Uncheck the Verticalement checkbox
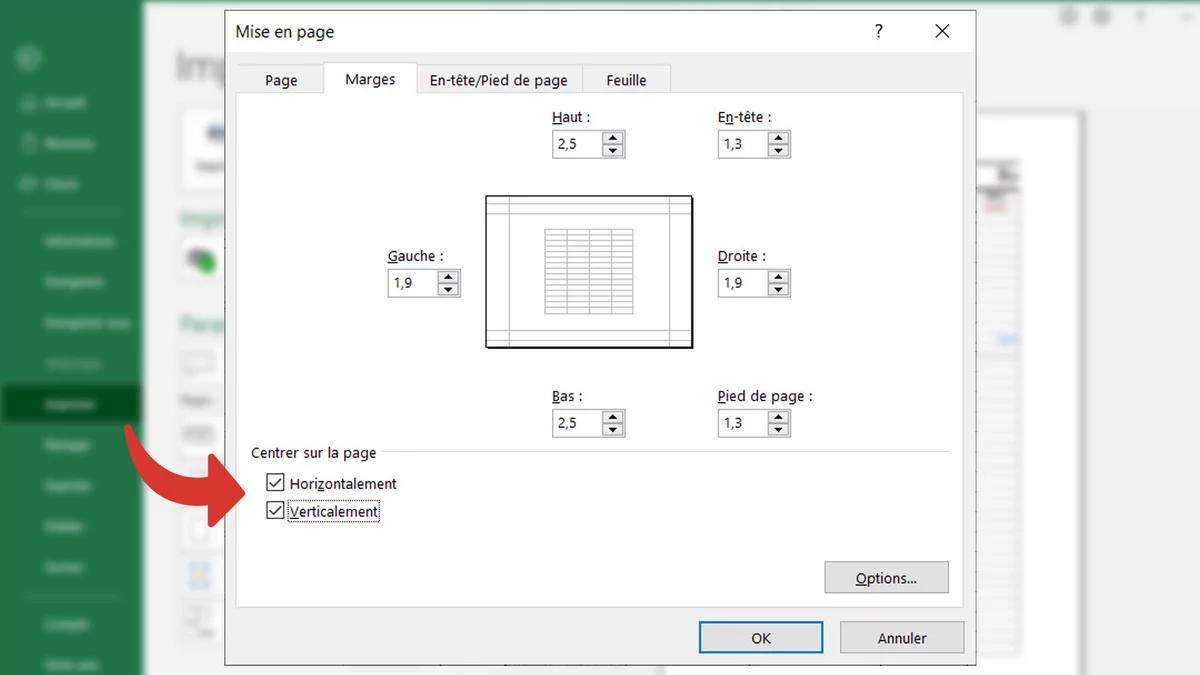The width and height of the screenshot is (1200, 675). click(x=275, y=511)
